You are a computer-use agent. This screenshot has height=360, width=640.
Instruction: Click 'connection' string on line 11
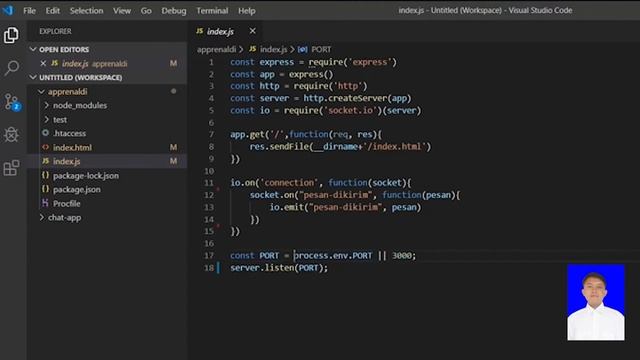pyautogui.click(x=289, y=182)
